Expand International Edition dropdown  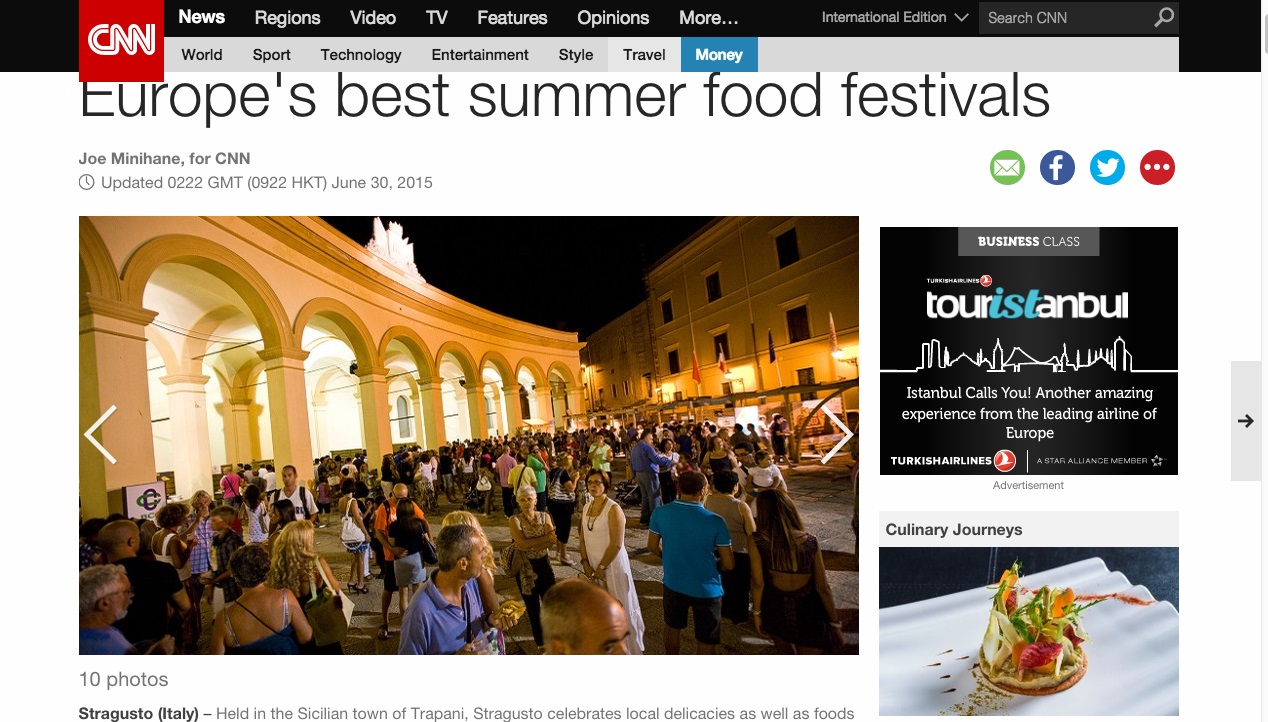click(x=895, y=17)
